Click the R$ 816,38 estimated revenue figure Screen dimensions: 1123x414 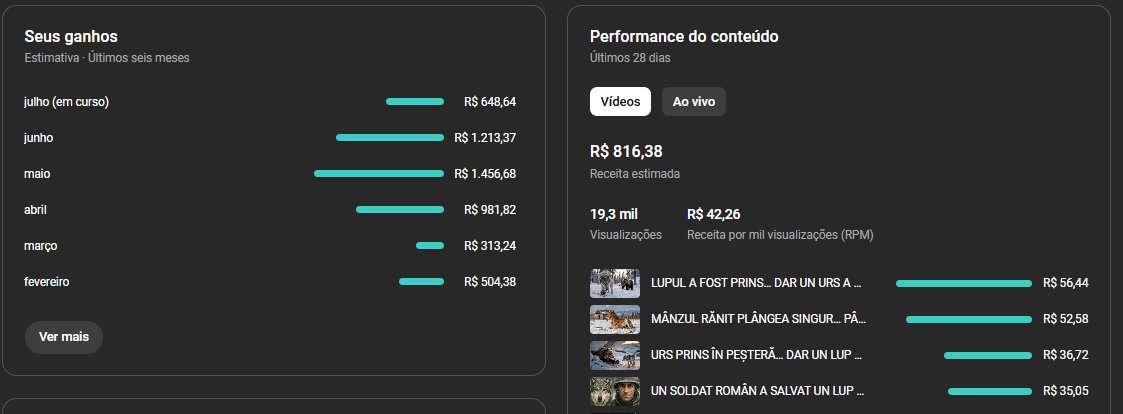point(626,152)
